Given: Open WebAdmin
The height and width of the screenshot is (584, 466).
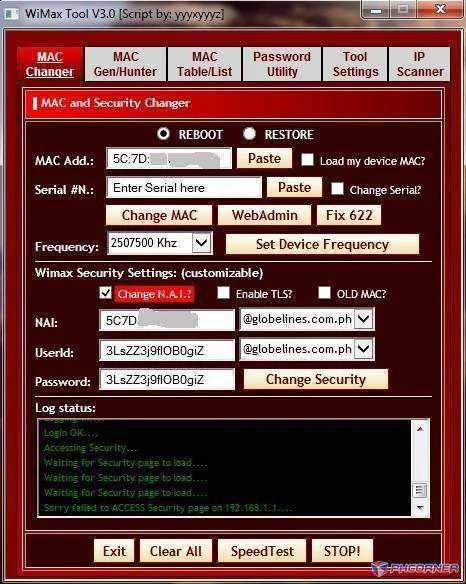Looking at the screenshot, I should coord(264,215).
